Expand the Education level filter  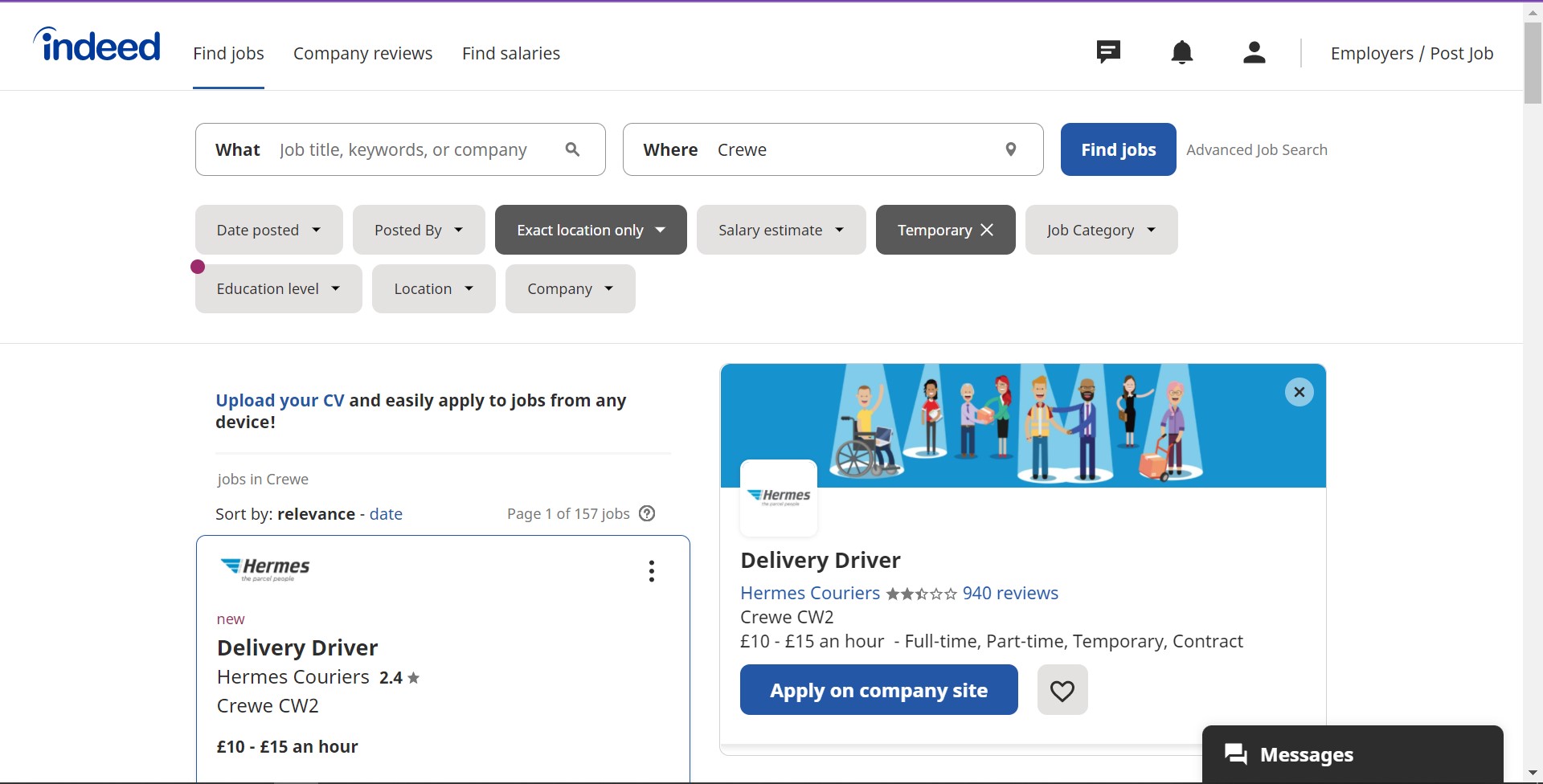(277, 288)
